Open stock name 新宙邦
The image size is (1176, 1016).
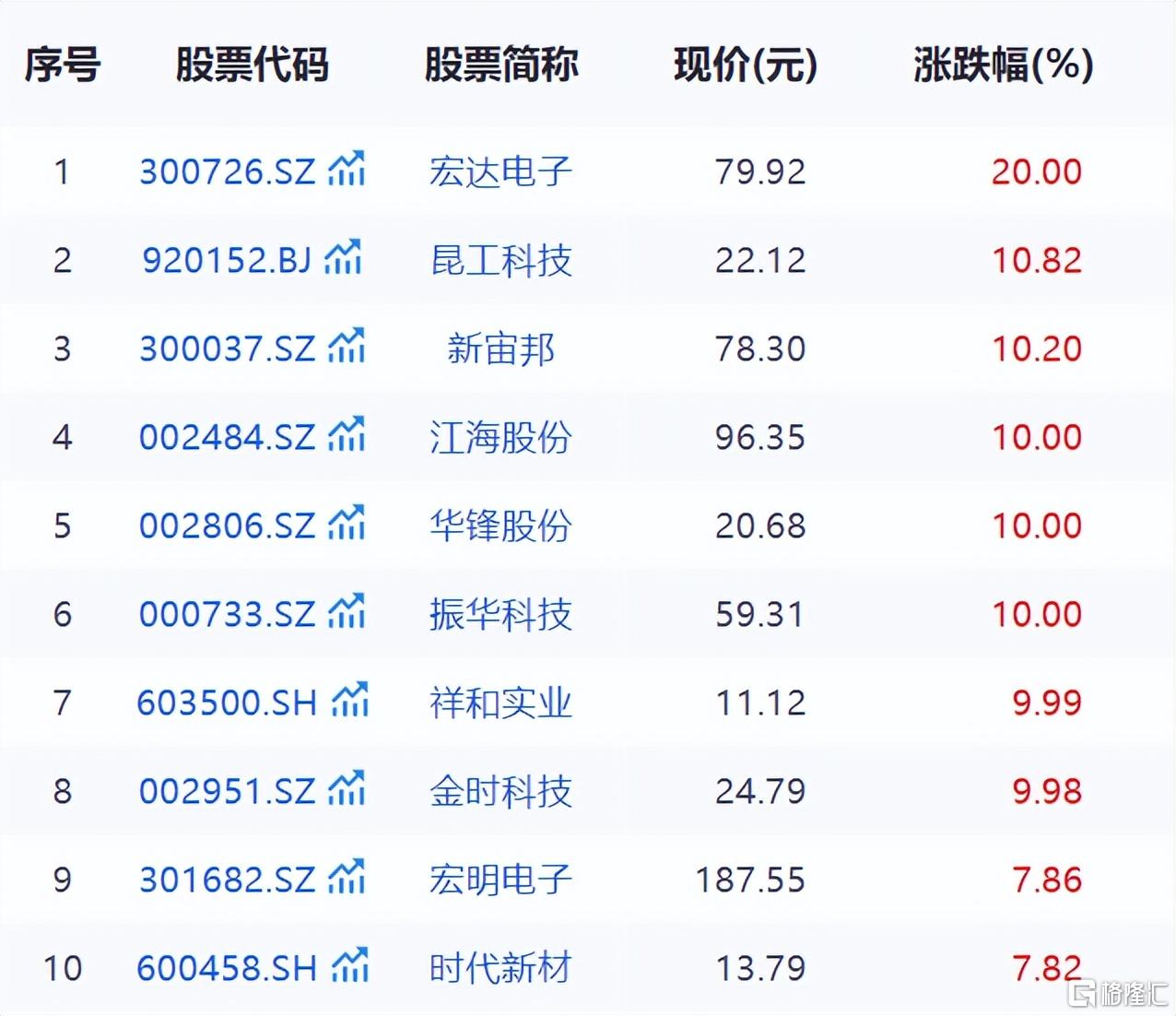pyautogui.click(x=500, y=349)
